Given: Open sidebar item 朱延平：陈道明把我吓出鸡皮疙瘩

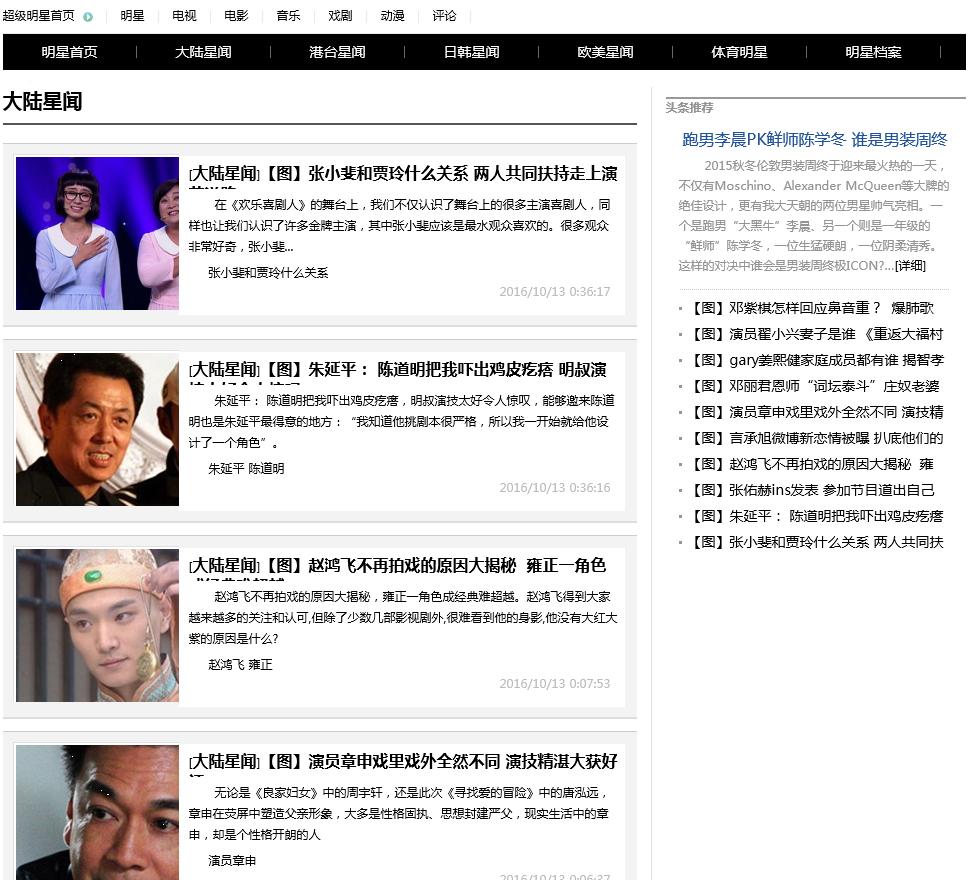Looking at the screenshot, I should [817, 516].
